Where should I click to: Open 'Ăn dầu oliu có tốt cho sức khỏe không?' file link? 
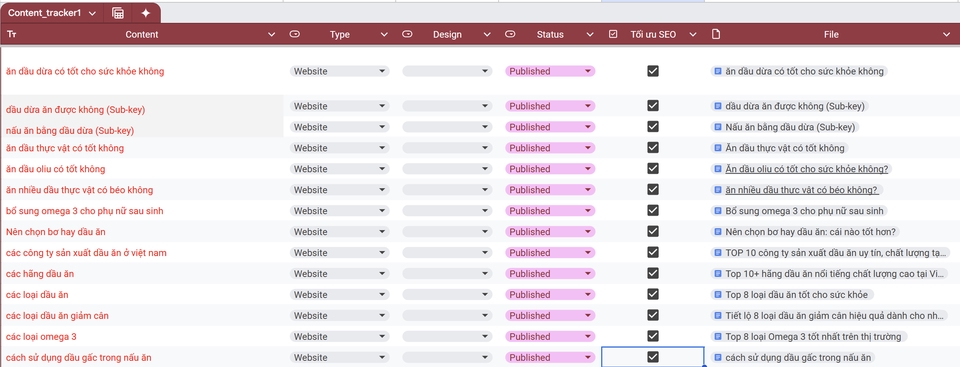(806, 169)
